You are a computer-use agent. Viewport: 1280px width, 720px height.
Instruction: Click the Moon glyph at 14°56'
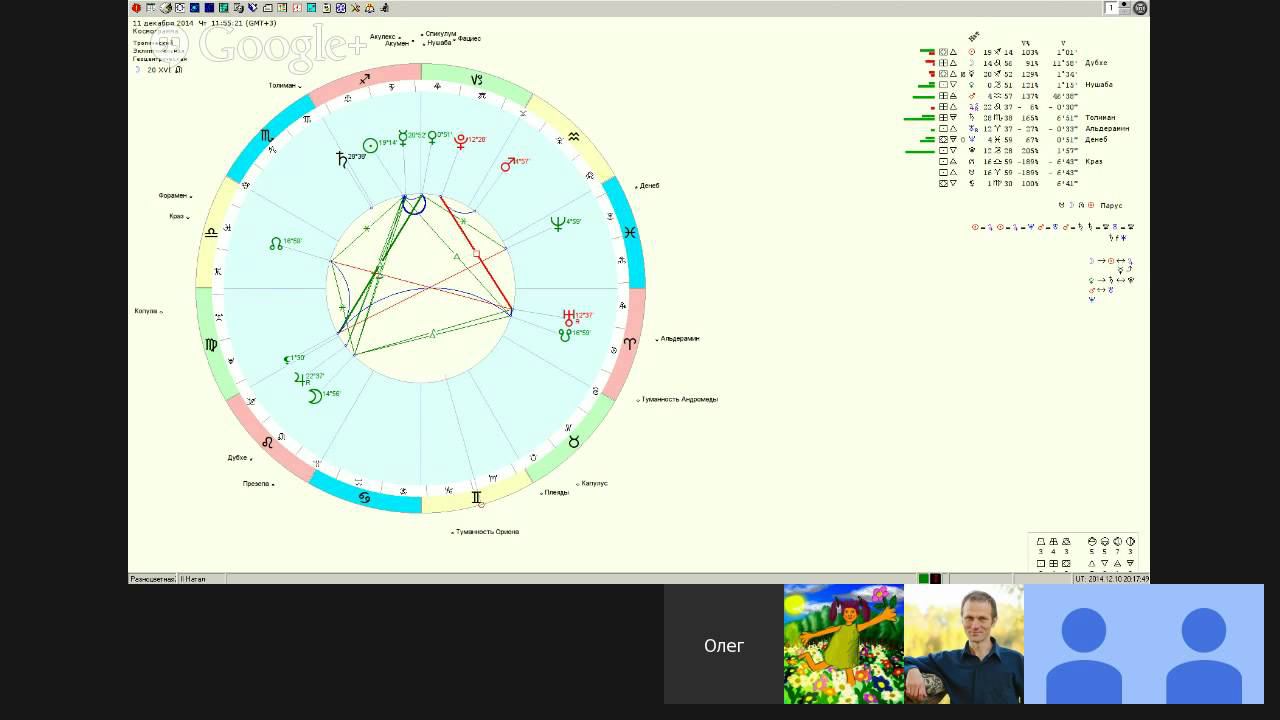point(314,396)
